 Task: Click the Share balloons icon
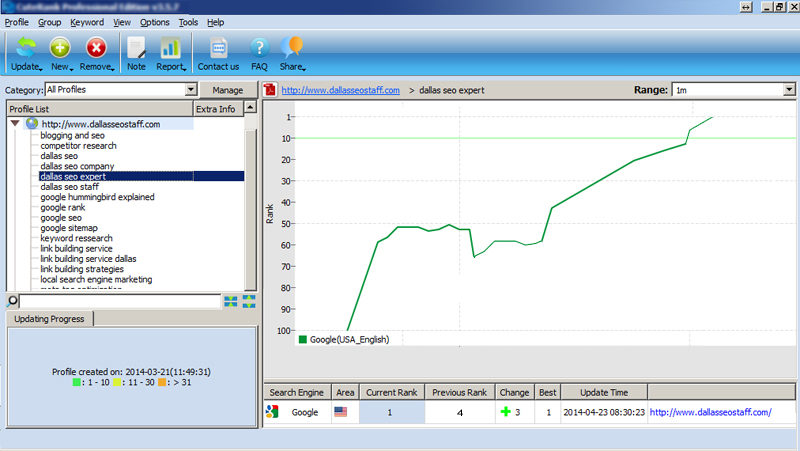292,47
